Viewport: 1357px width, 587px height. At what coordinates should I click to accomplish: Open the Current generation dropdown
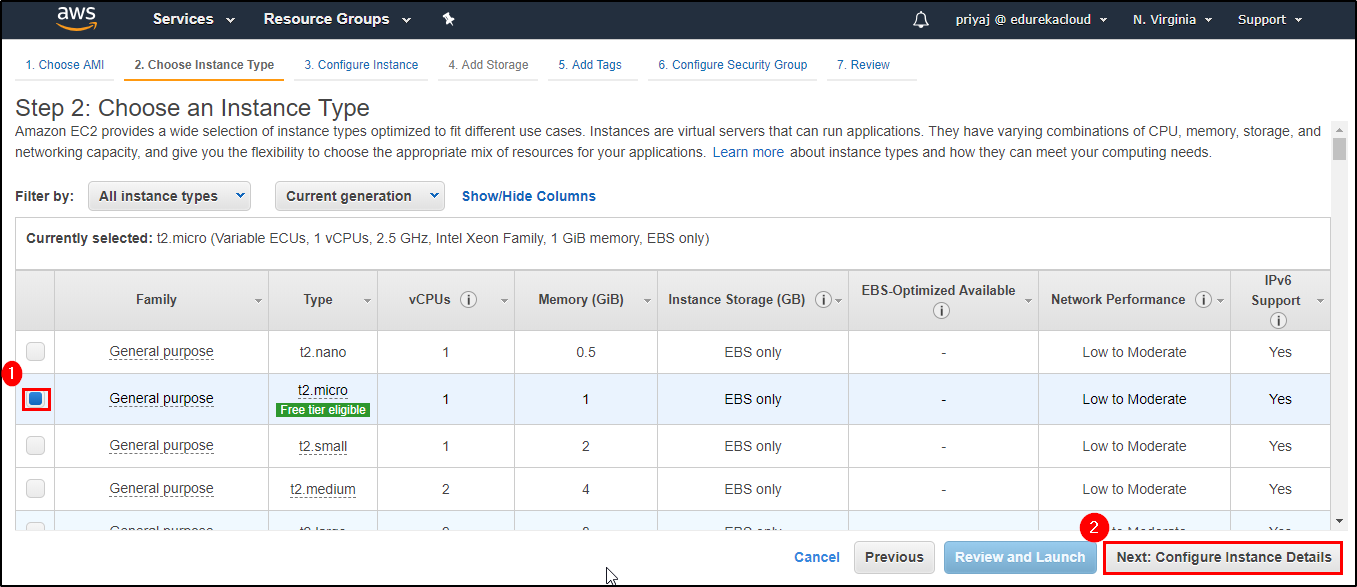359,196
